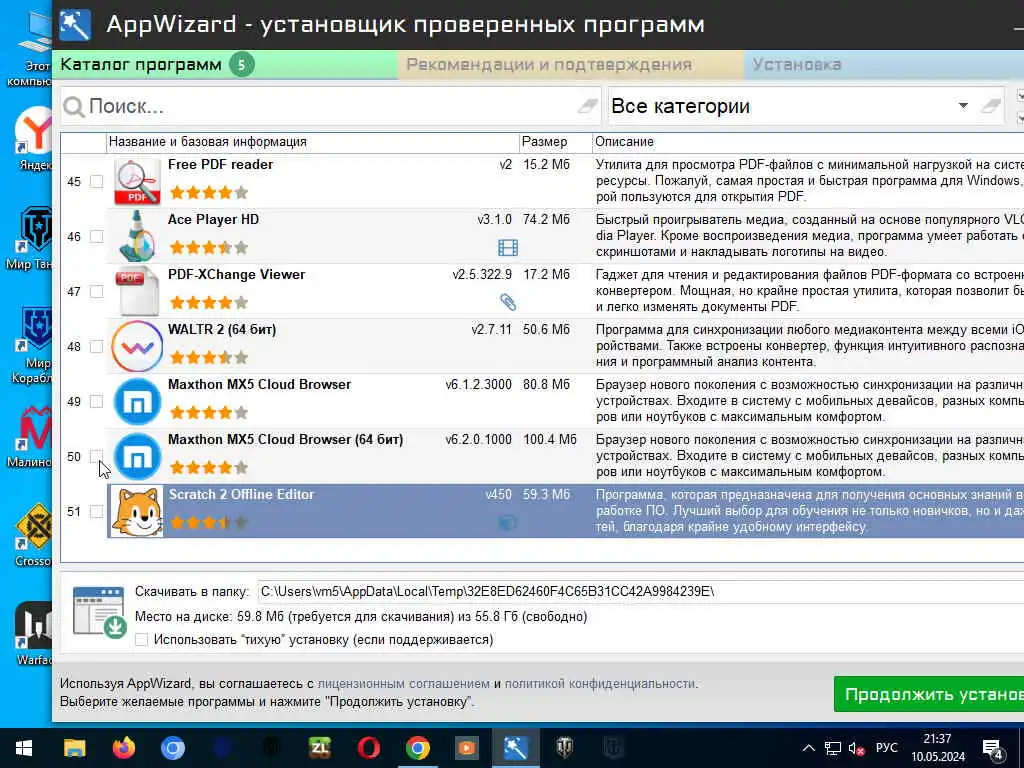Click the PDF-XChange Viewer program name
This screenshot has height=768, width=1024.
(236, 274)
